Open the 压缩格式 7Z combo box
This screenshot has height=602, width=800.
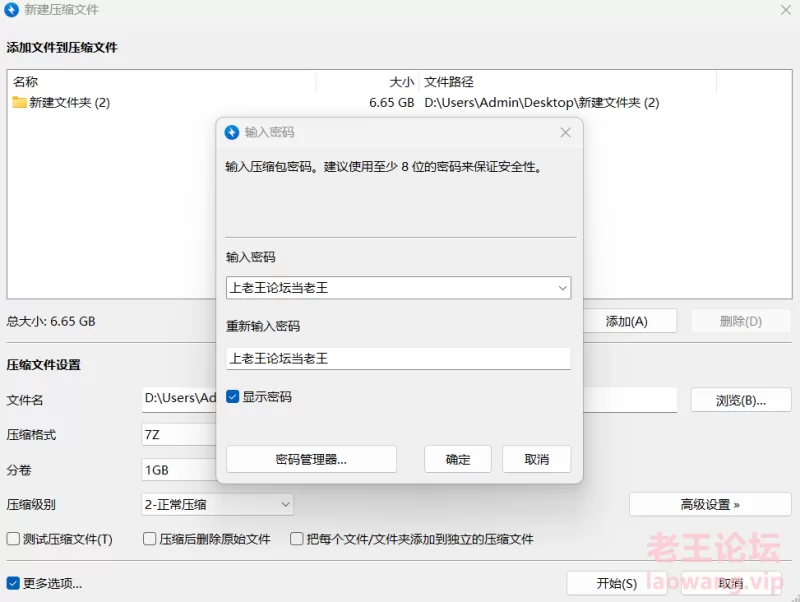click(179, 435)
